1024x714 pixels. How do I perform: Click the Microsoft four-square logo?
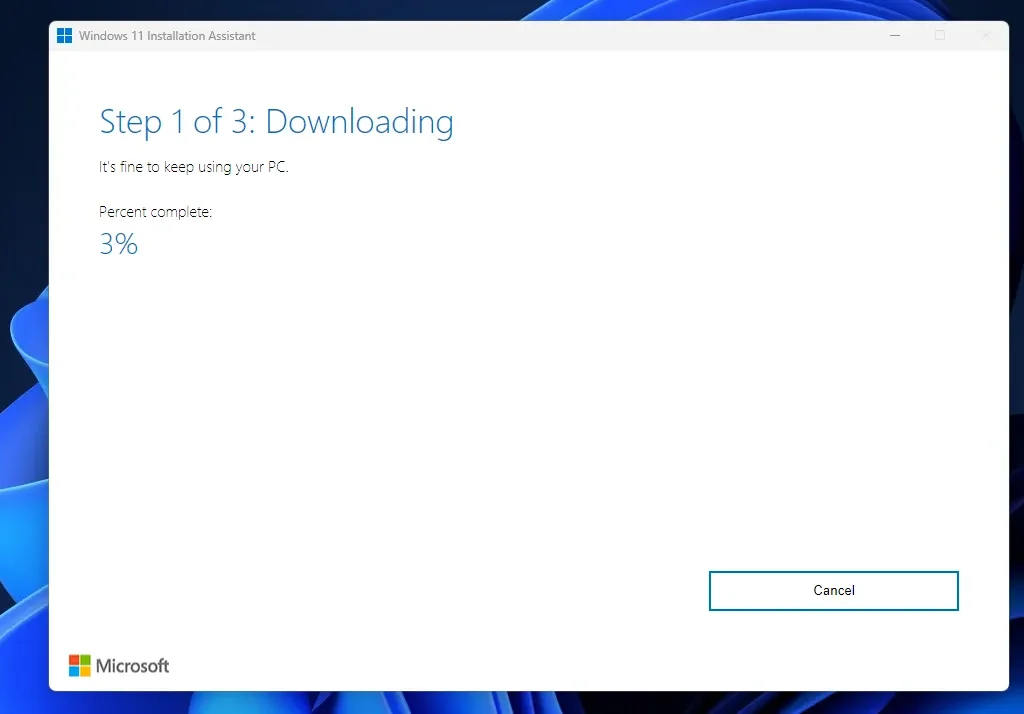coord(79,665)
